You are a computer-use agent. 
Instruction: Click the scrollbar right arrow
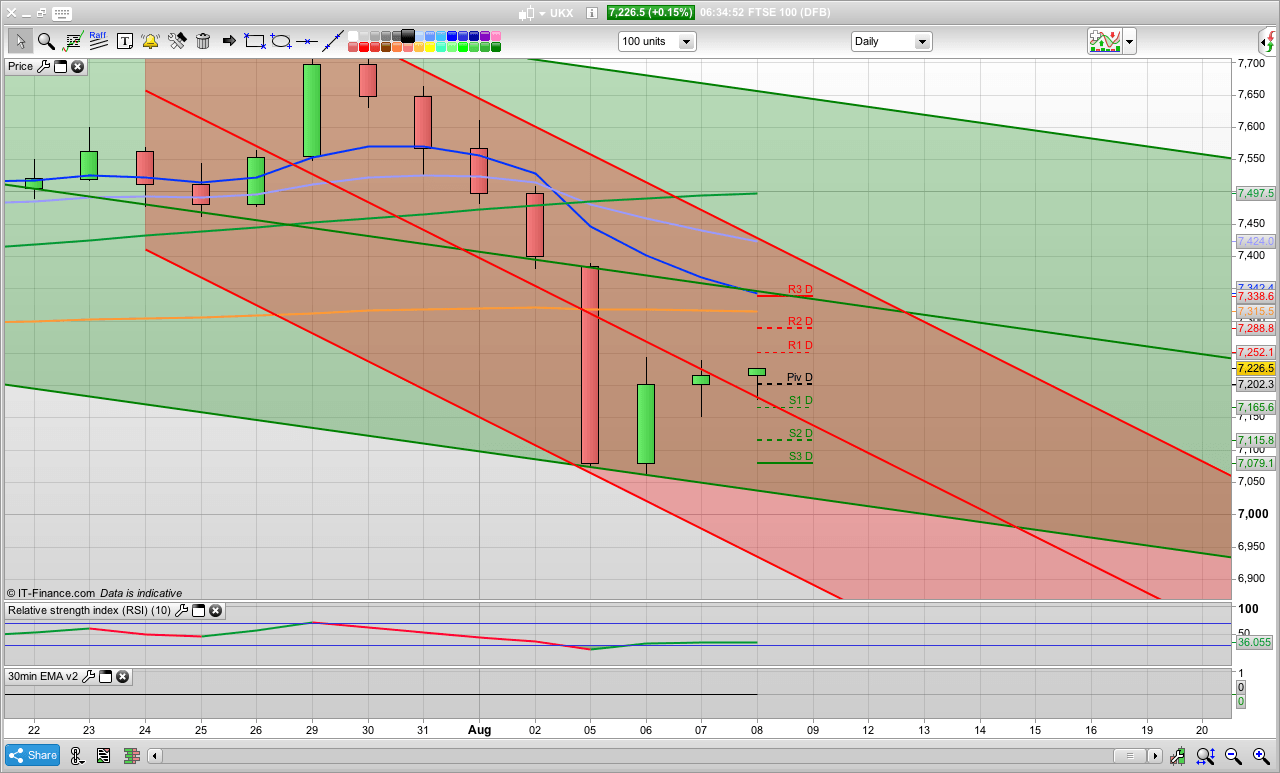(1155, 756)
